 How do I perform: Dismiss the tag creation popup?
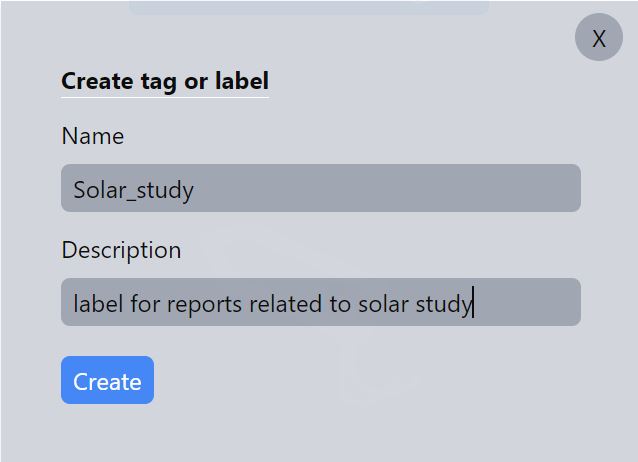click(x=599, y=39)
